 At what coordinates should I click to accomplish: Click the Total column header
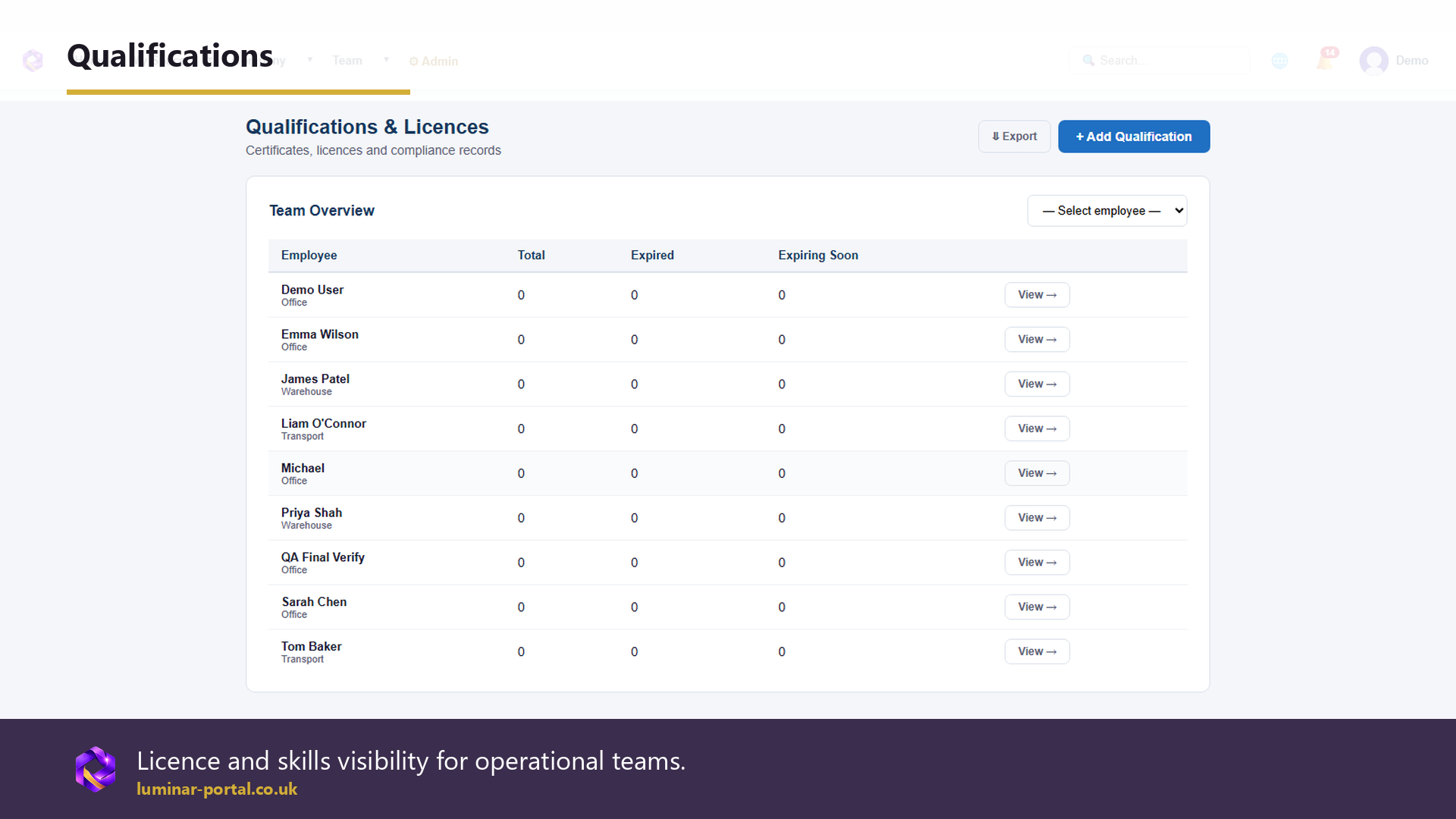tap(531, 256)
